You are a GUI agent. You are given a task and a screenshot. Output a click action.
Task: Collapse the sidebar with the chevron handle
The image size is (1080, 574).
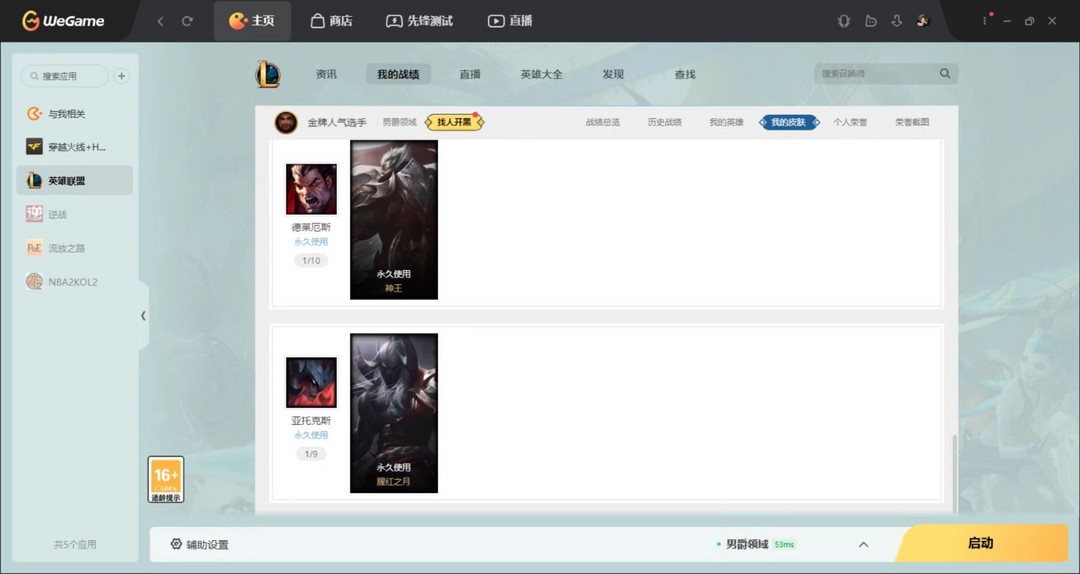143,316
